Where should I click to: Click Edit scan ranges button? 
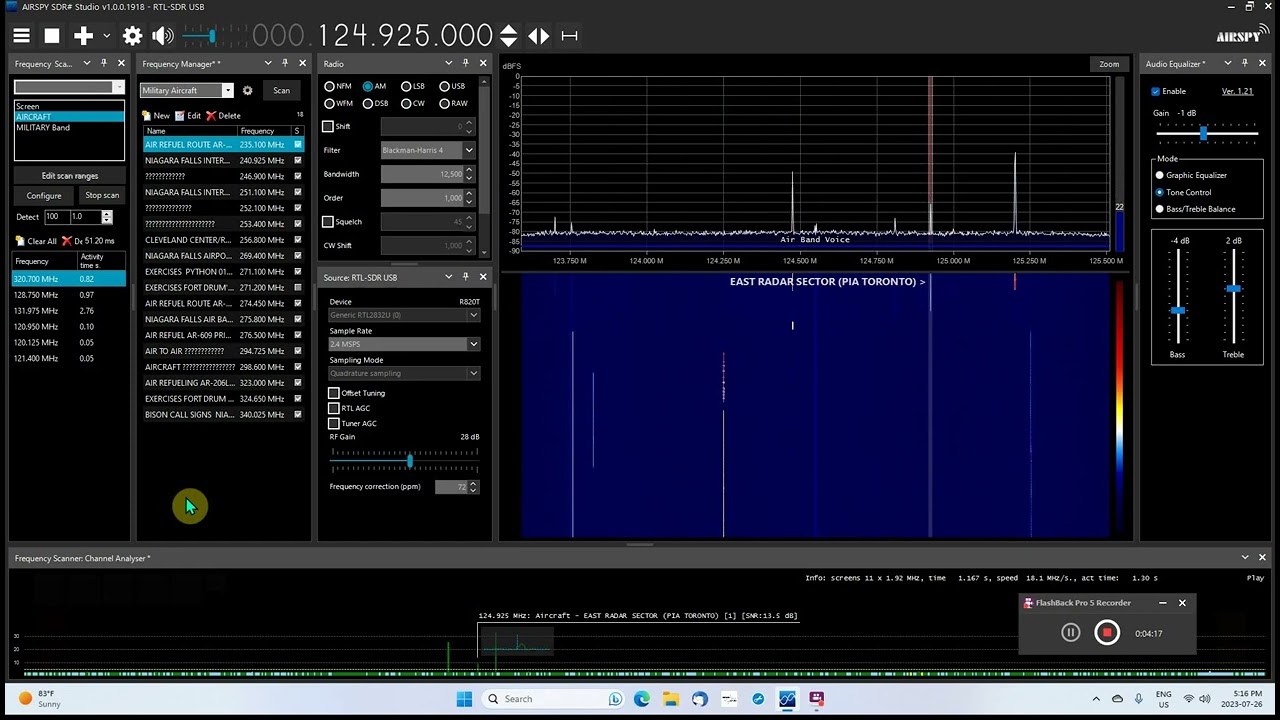(x=69, y=176)
